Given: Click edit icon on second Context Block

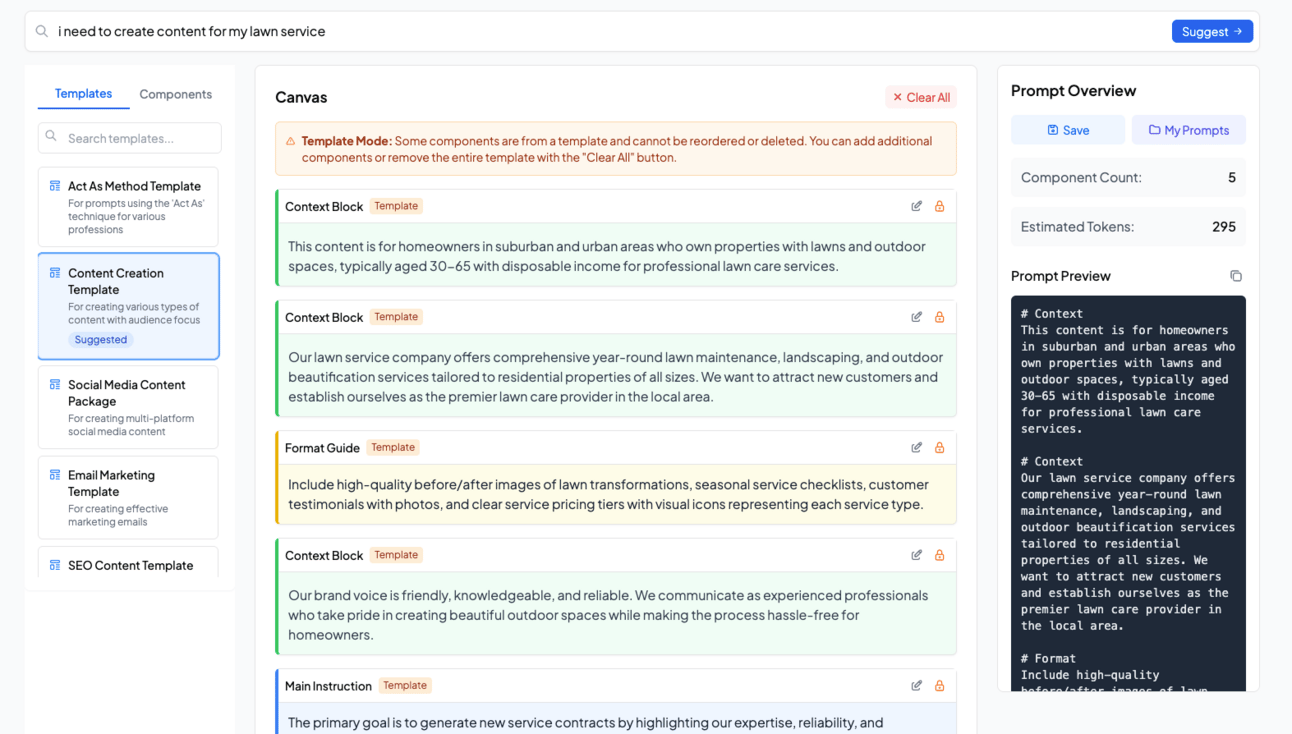Looking at the screenshot, I should click(916, 317).
